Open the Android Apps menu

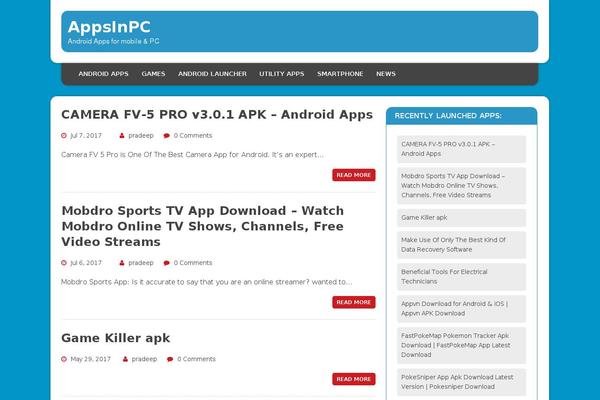(103, 74)
